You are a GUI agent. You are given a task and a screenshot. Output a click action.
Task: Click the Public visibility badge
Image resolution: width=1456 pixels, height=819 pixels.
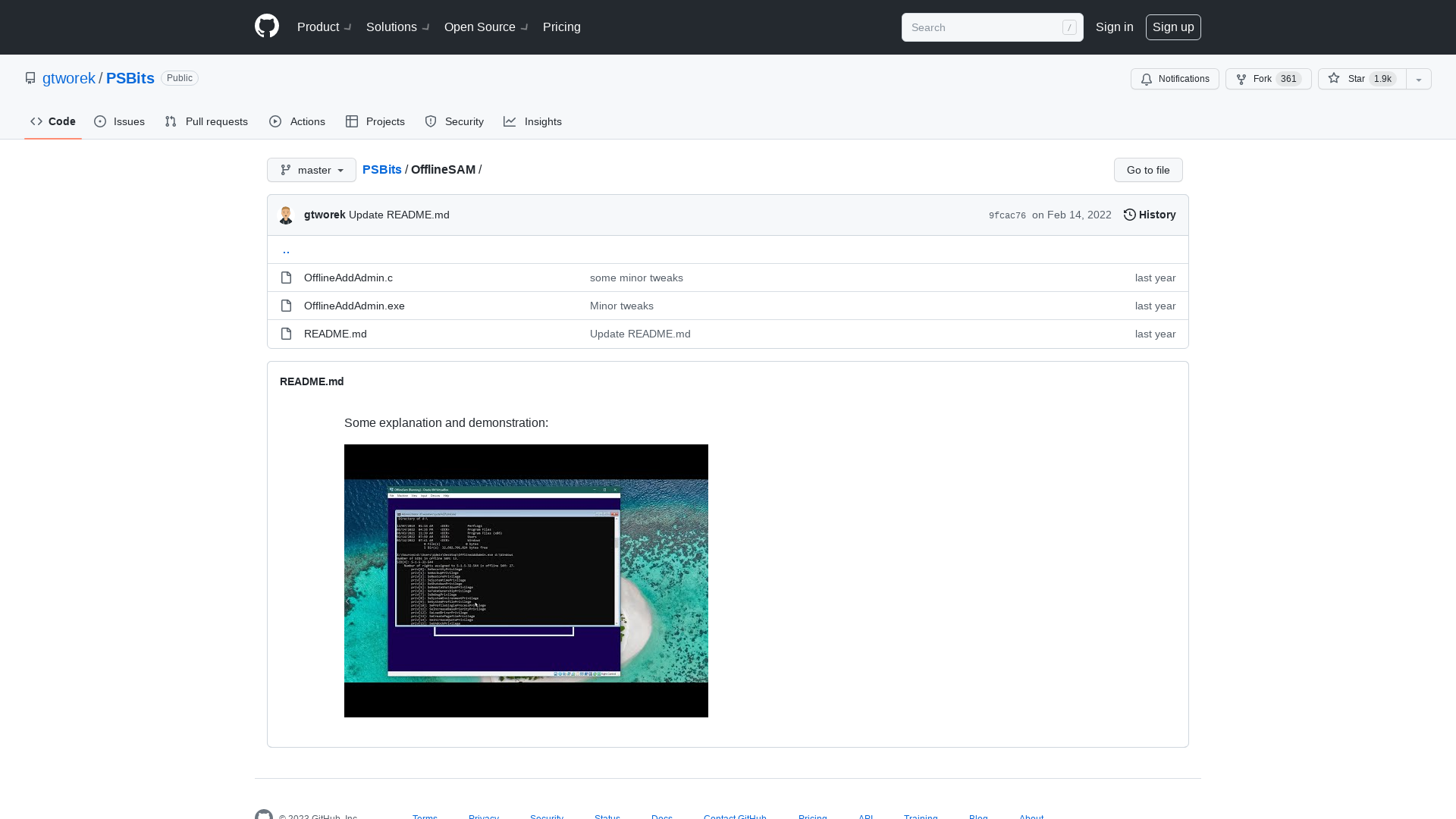[180, 78]
